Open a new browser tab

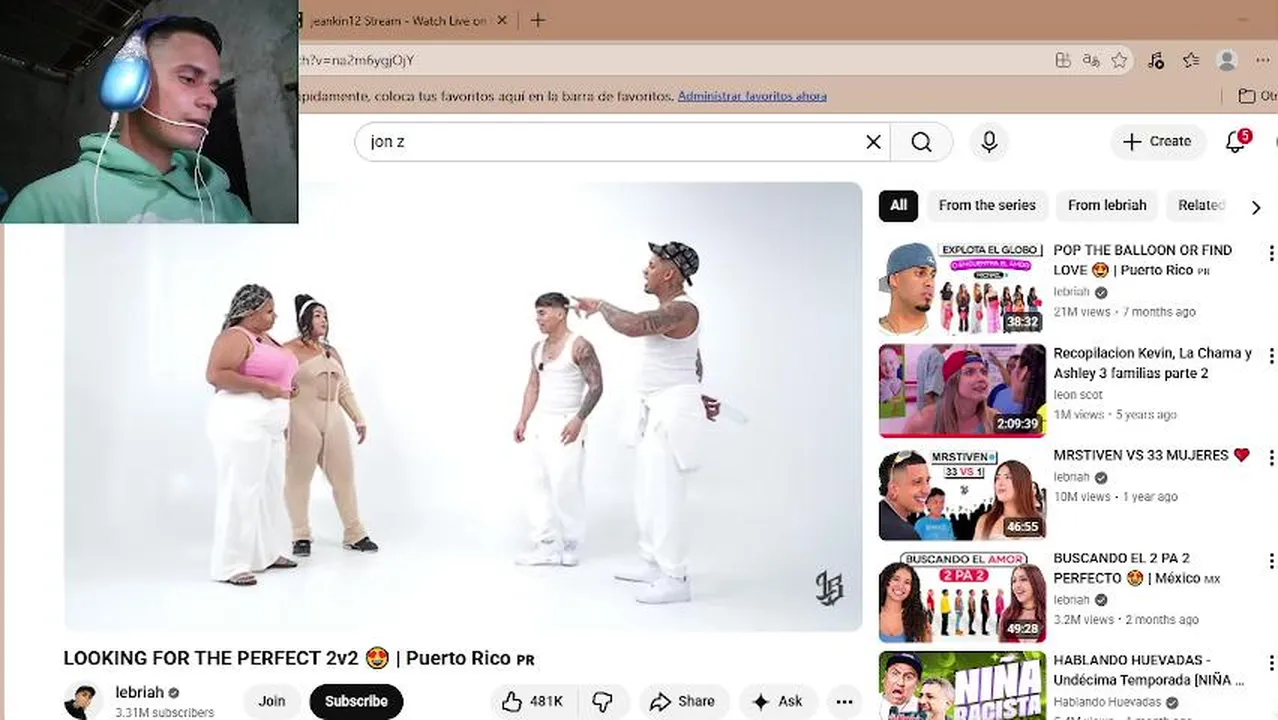(538, 20)
